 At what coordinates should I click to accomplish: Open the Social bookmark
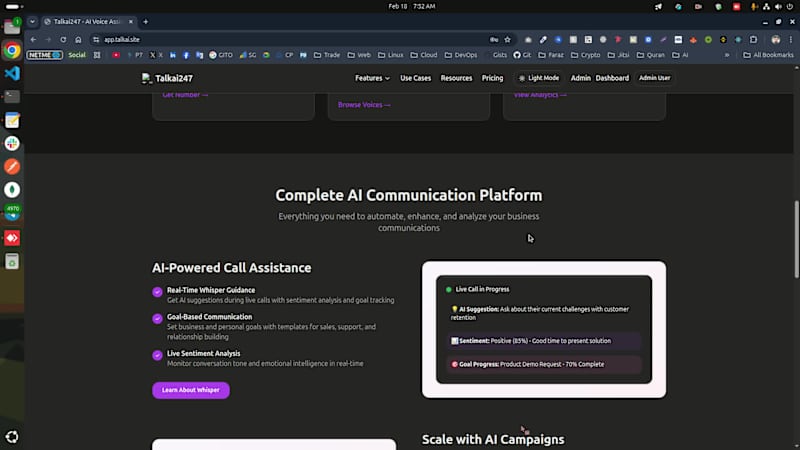pyautogui.click(x=77, y=55)
